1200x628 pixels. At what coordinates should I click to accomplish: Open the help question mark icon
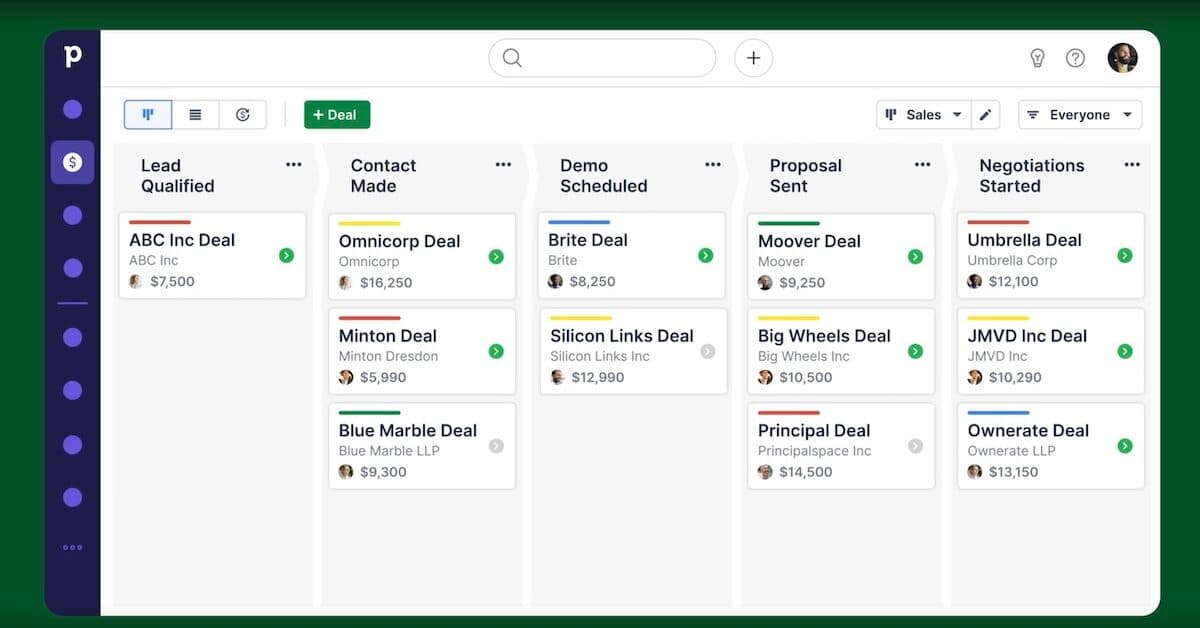[1075, 58]
